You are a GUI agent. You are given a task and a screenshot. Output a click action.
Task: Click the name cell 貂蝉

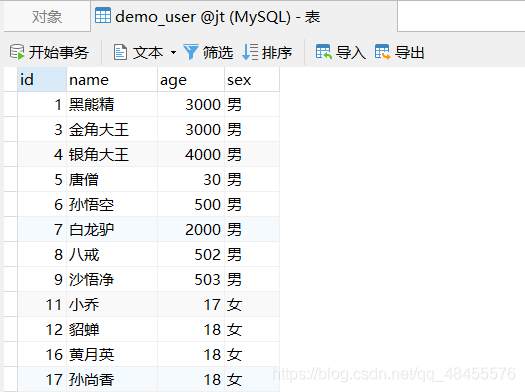point(112,330)
